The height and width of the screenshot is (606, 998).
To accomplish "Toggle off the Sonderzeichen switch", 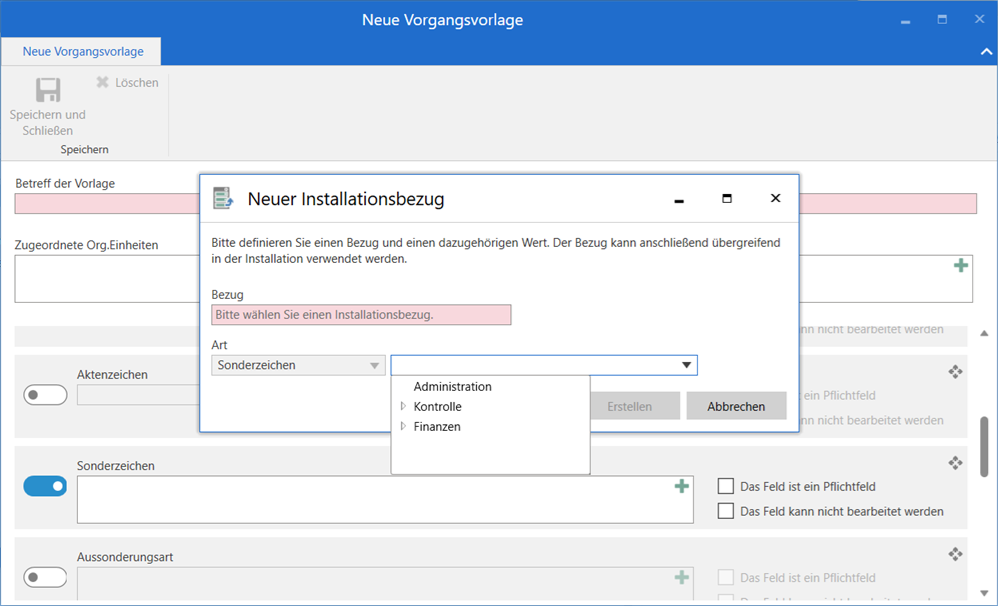I will pyautogui.click(x=45, y=486).
